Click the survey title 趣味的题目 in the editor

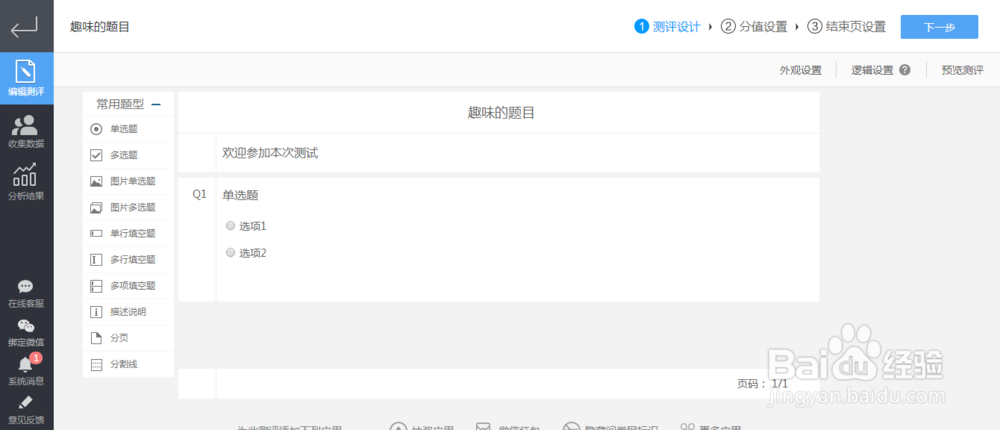click(x=501, y=114)
